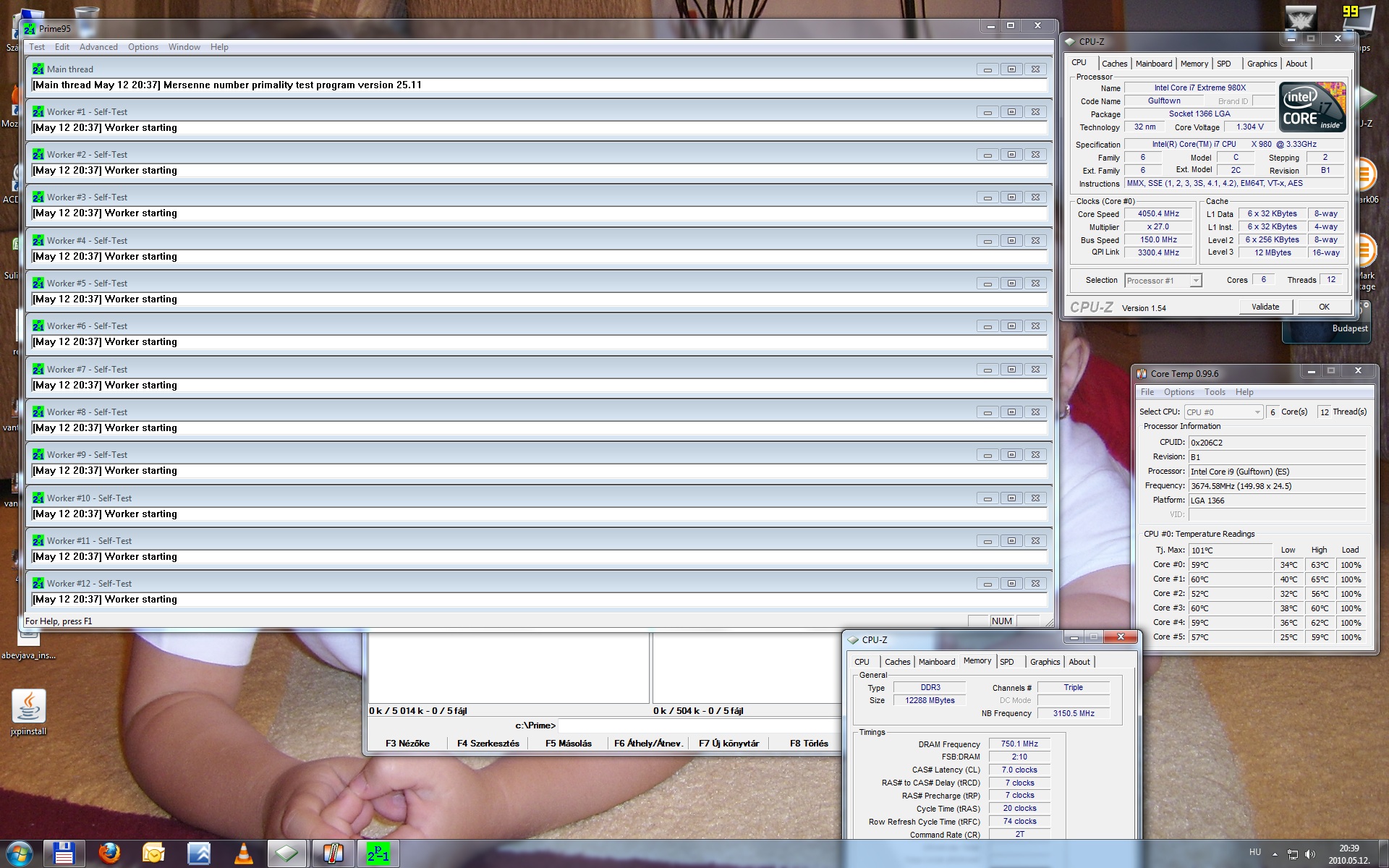Click the Worker #10 Self-Test window icon
The width and height of the screenshot is (1389, 868).
point(38,498)
